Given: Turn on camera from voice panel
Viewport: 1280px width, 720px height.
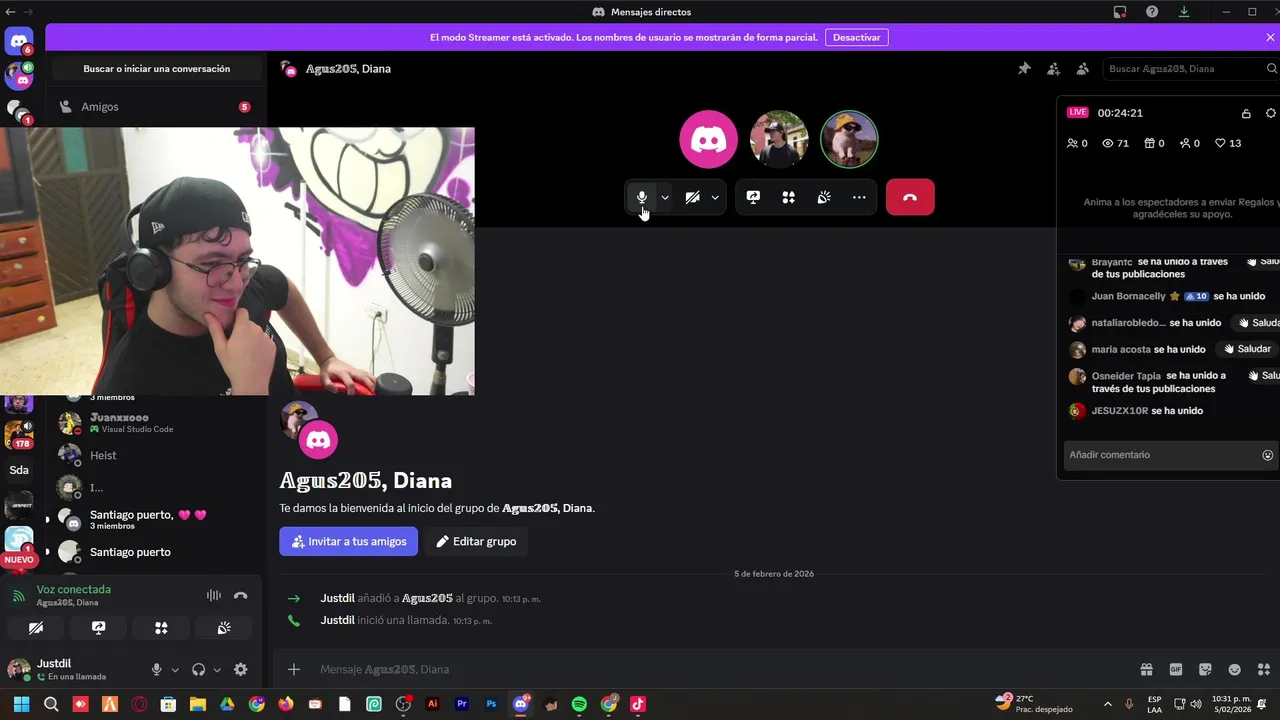Looking at the screenshot, I should pos(36,628).
